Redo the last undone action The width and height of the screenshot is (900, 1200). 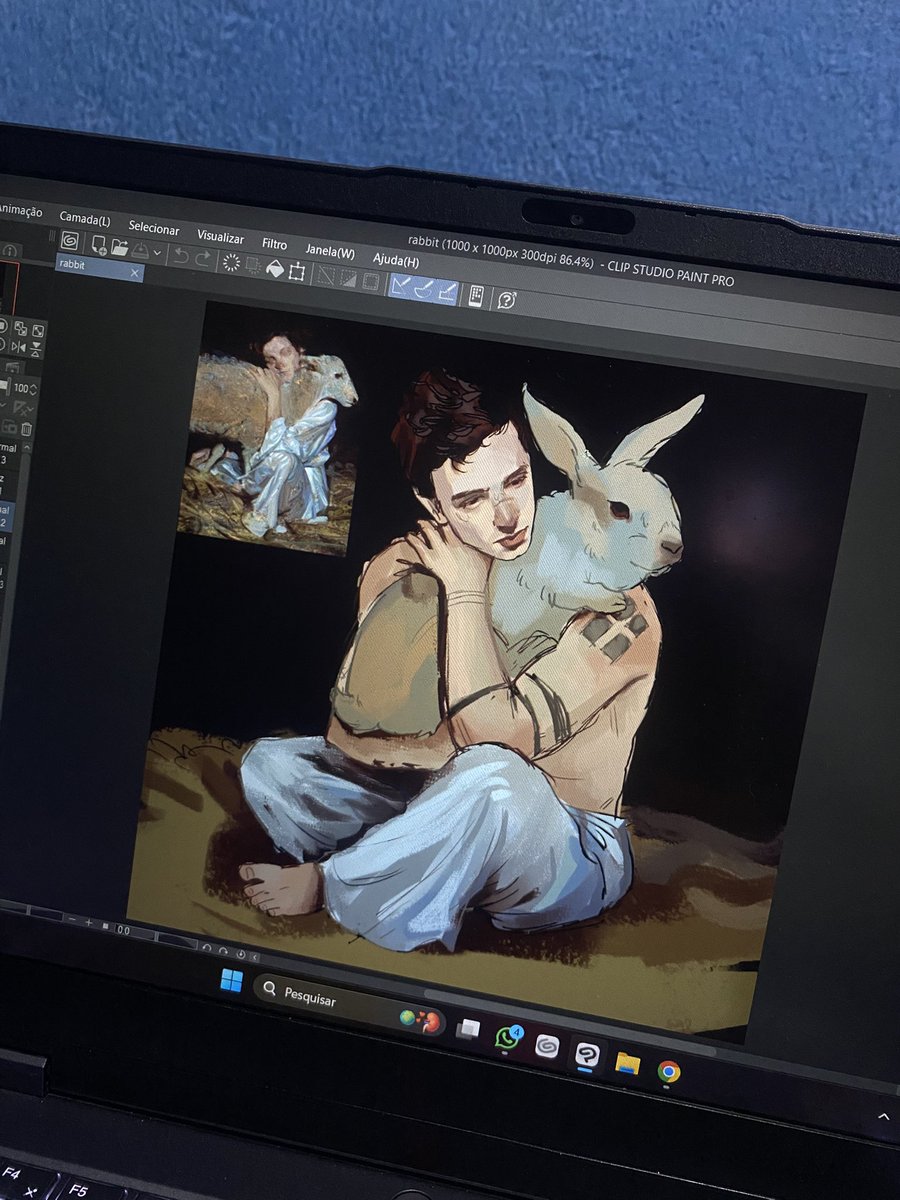(x=204, y=259)
